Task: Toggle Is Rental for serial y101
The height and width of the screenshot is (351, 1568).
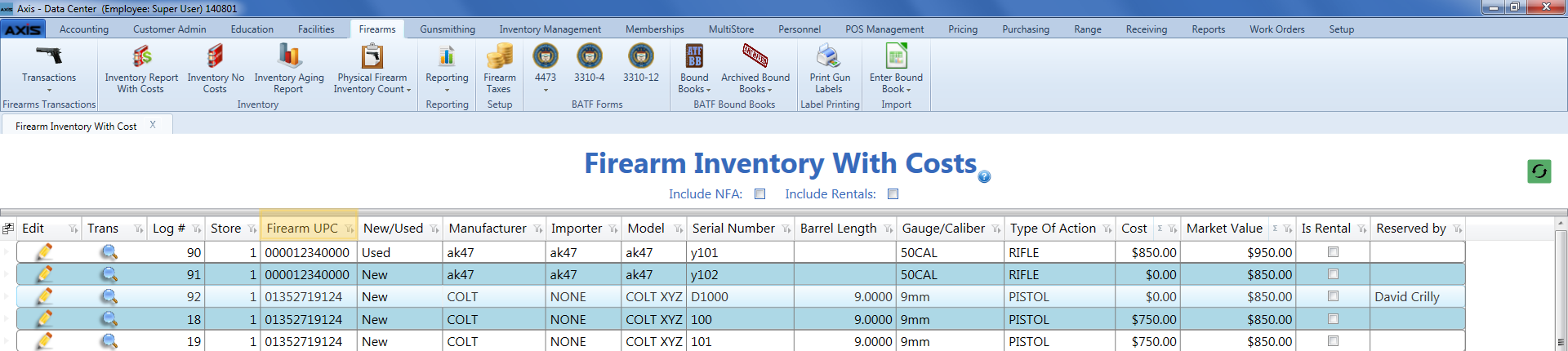Action: click(x=1333, y=252)
